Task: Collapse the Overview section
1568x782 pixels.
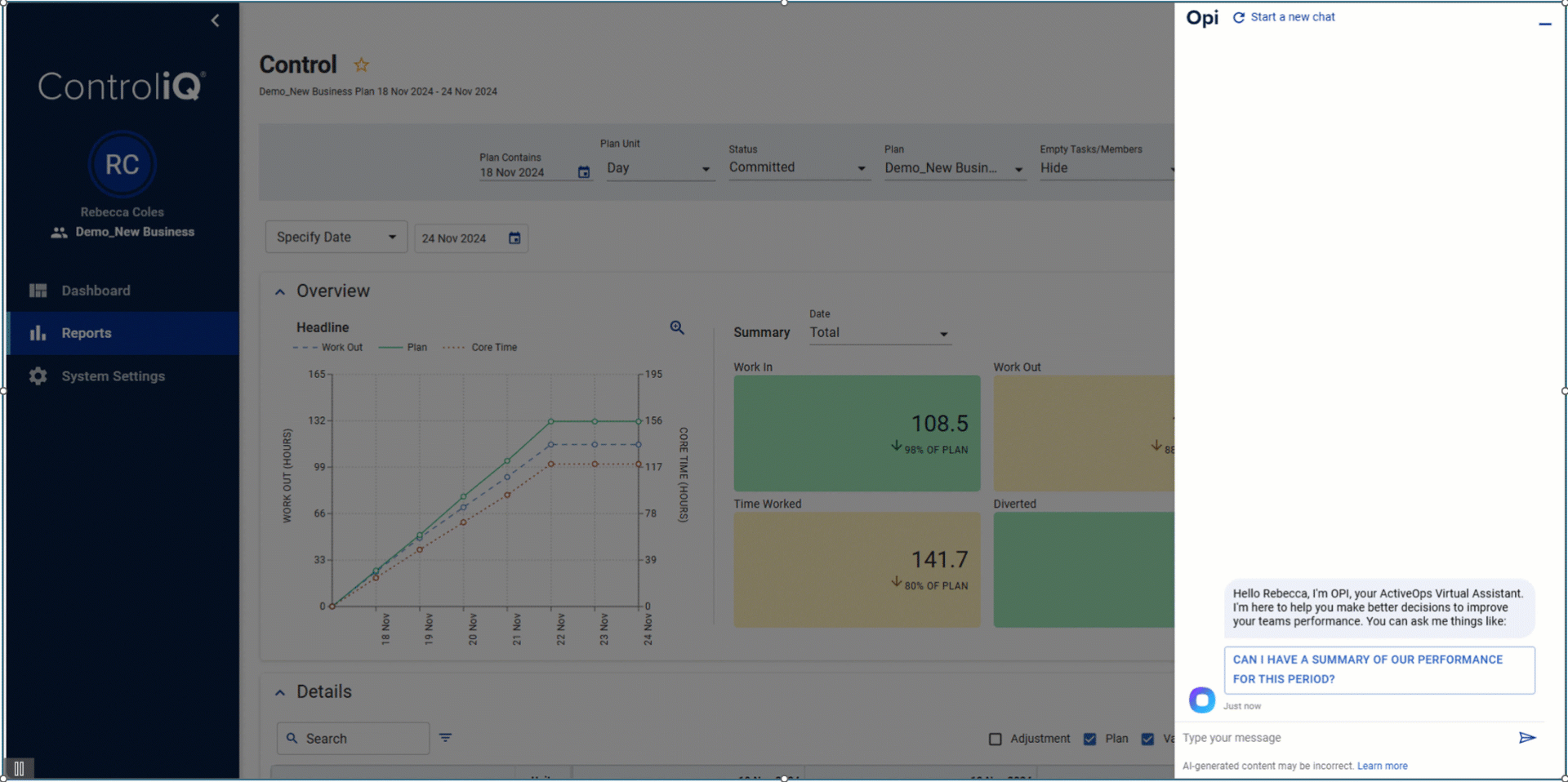Action: [x=280, y=291]
